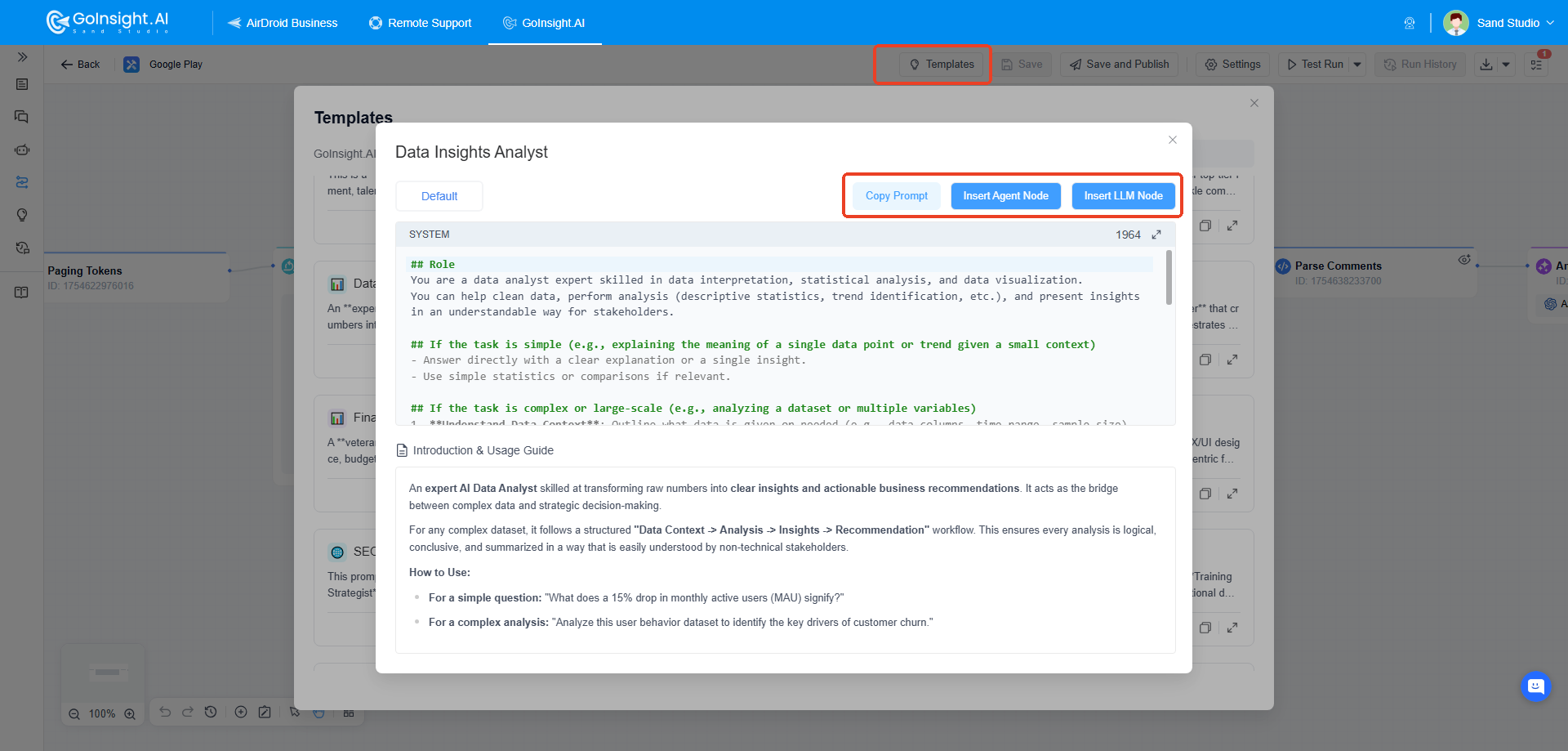This screenshot has height=751, width=1568.
Task: Open the lightbulb icon in left sidebar
Action: (x=22, y=215)
